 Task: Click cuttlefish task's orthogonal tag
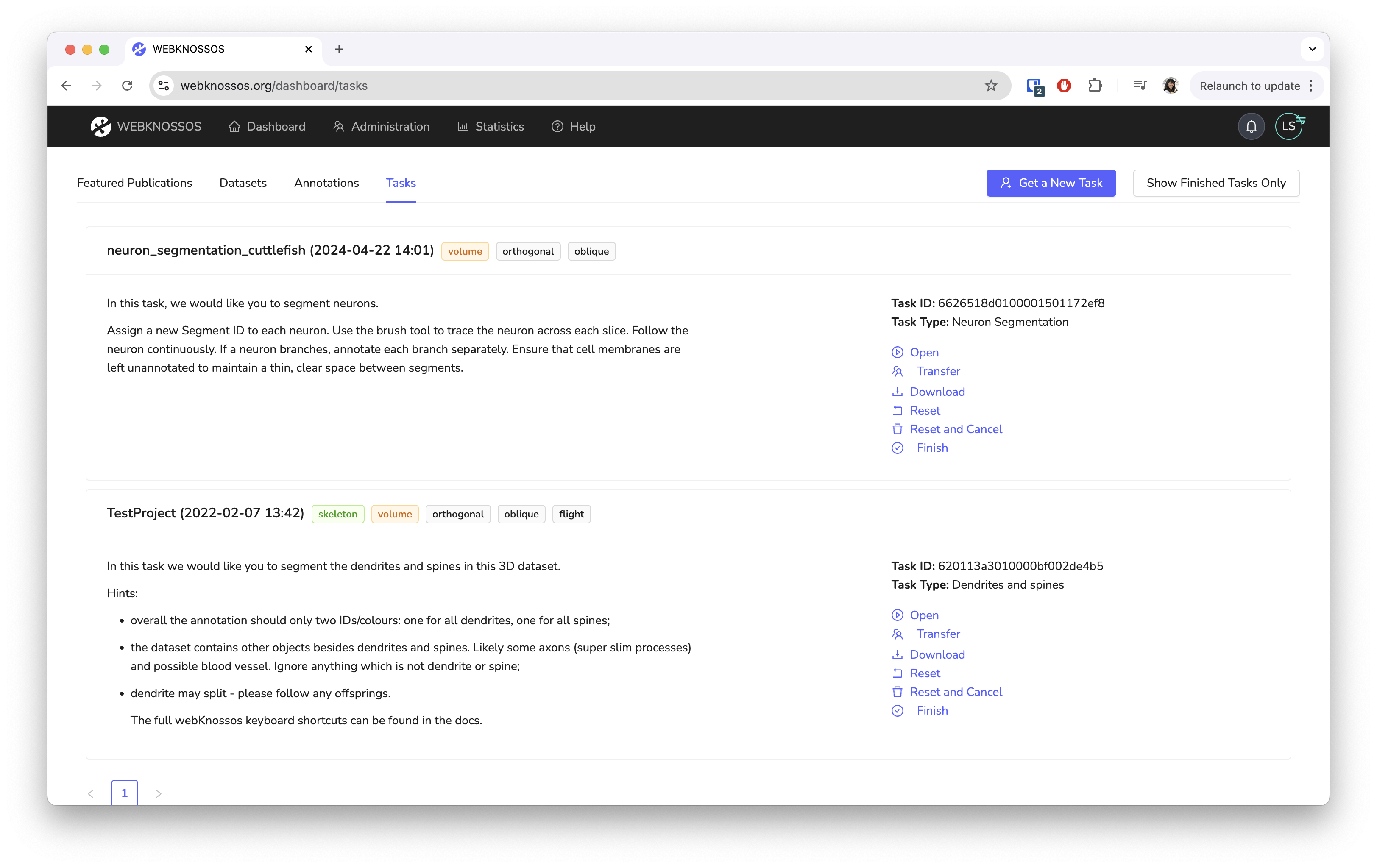click(528, 252)
